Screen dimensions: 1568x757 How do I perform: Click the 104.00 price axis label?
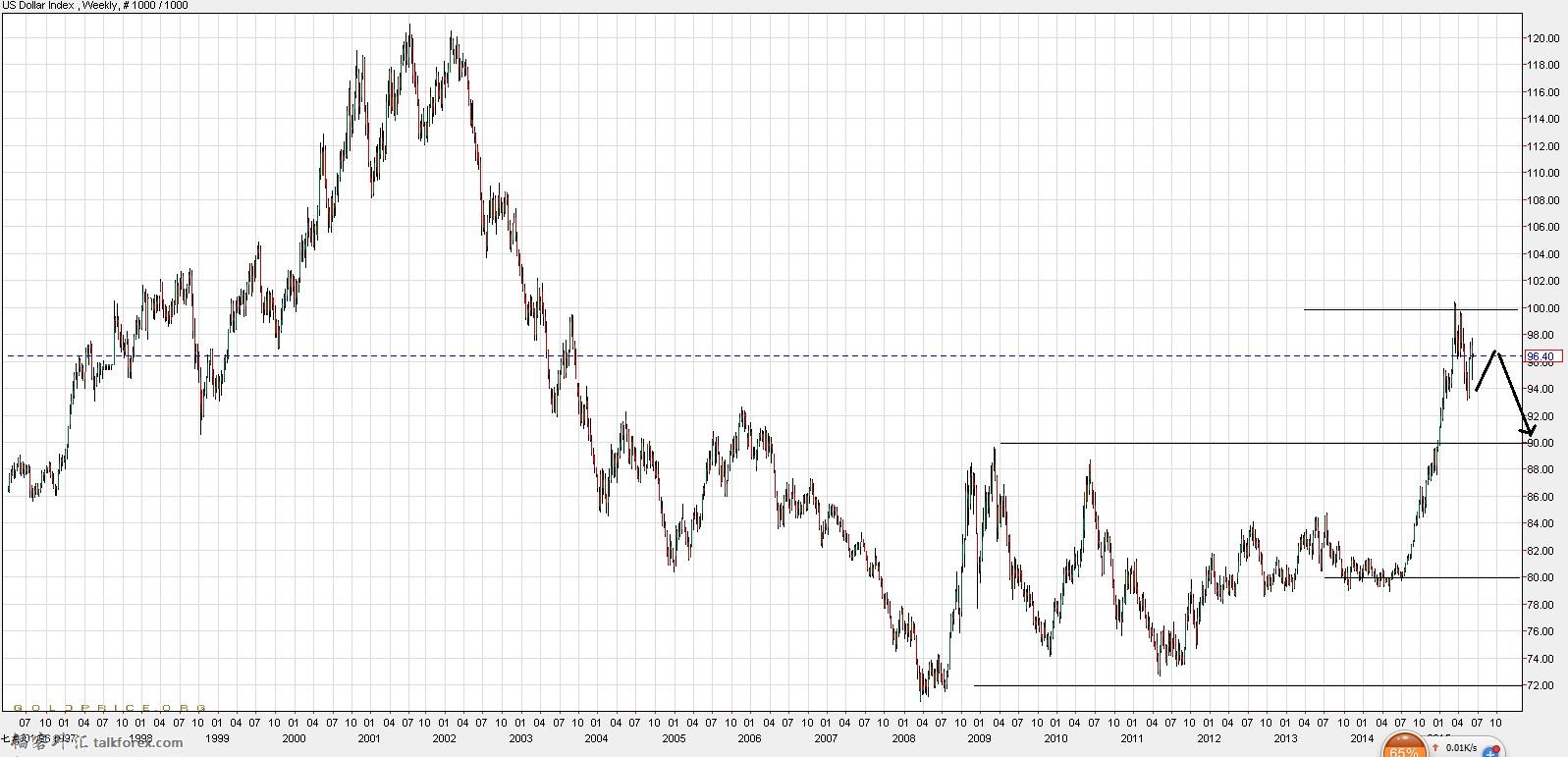point(1541,254)
